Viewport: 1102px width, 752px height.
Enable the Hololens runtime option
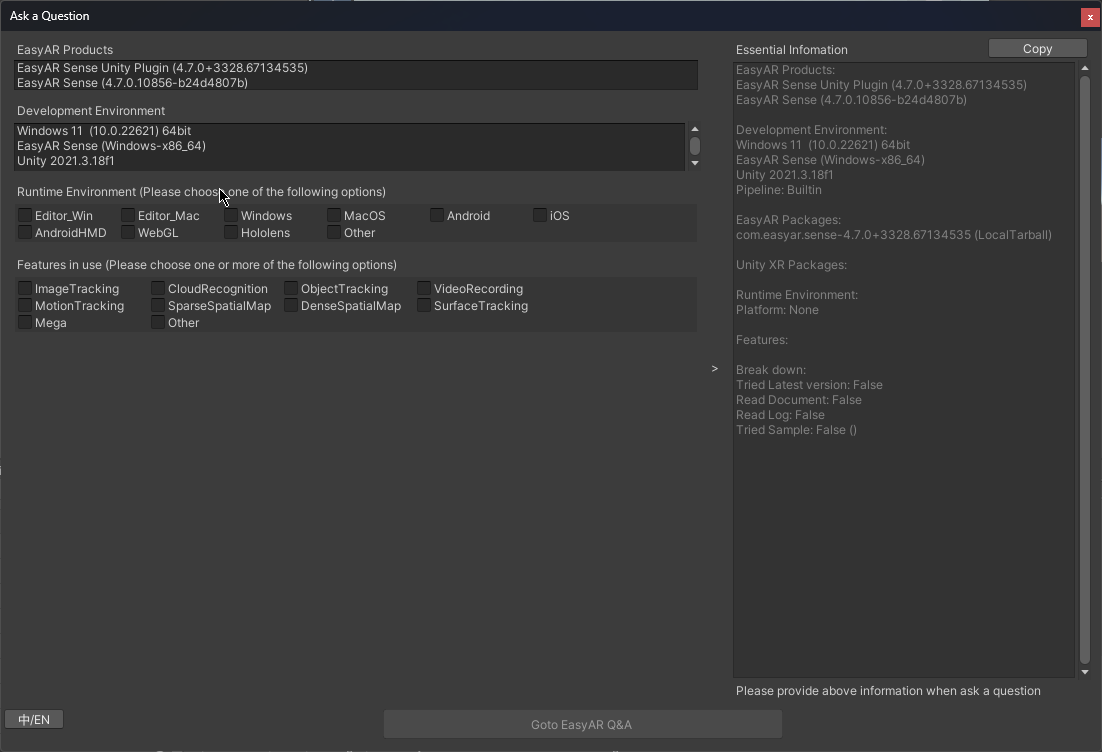pyautogui.click(x=231, y=233)
